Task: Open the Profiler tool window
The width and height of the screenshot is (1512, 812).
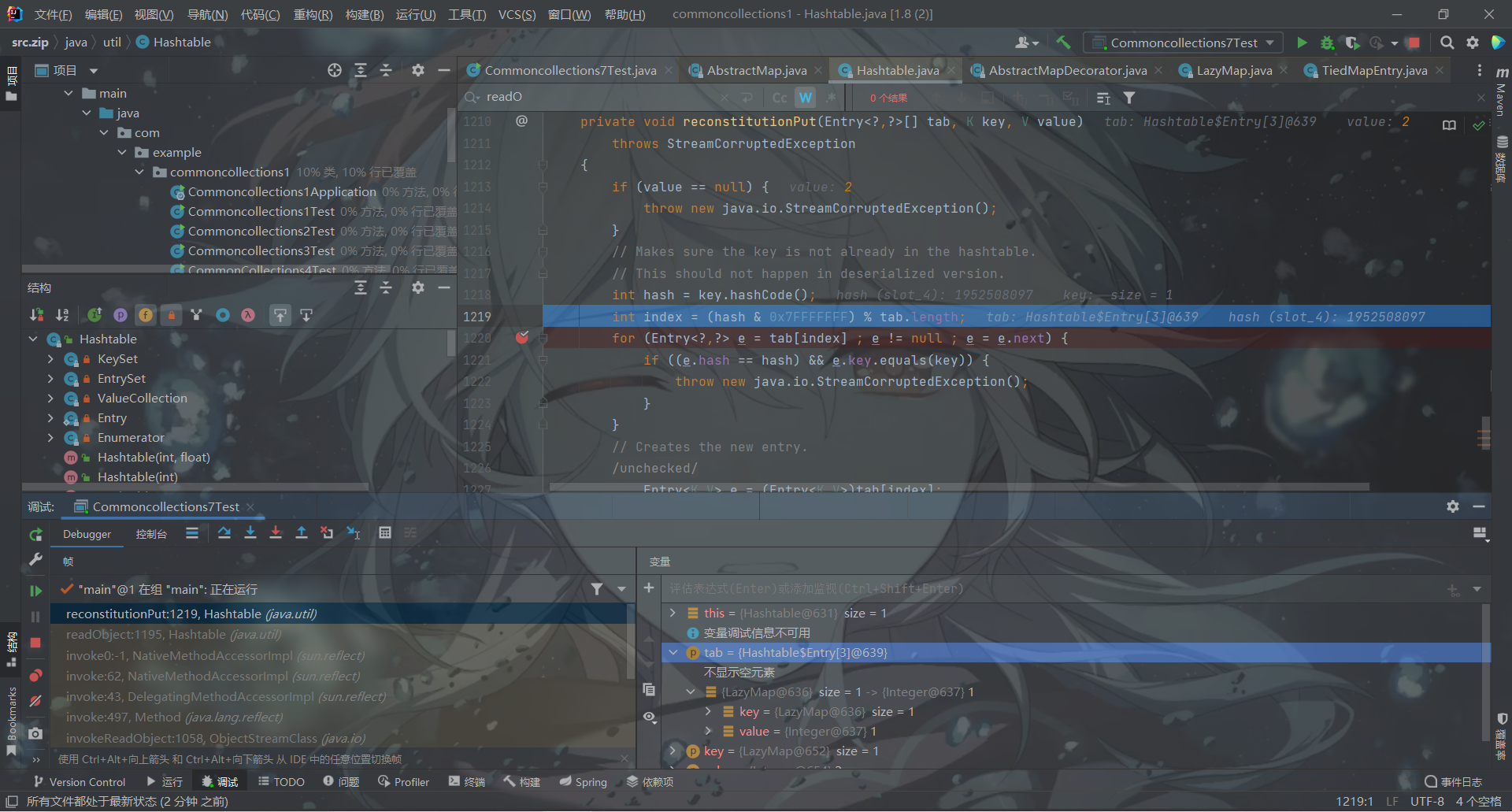Action: tap(403, 782)
